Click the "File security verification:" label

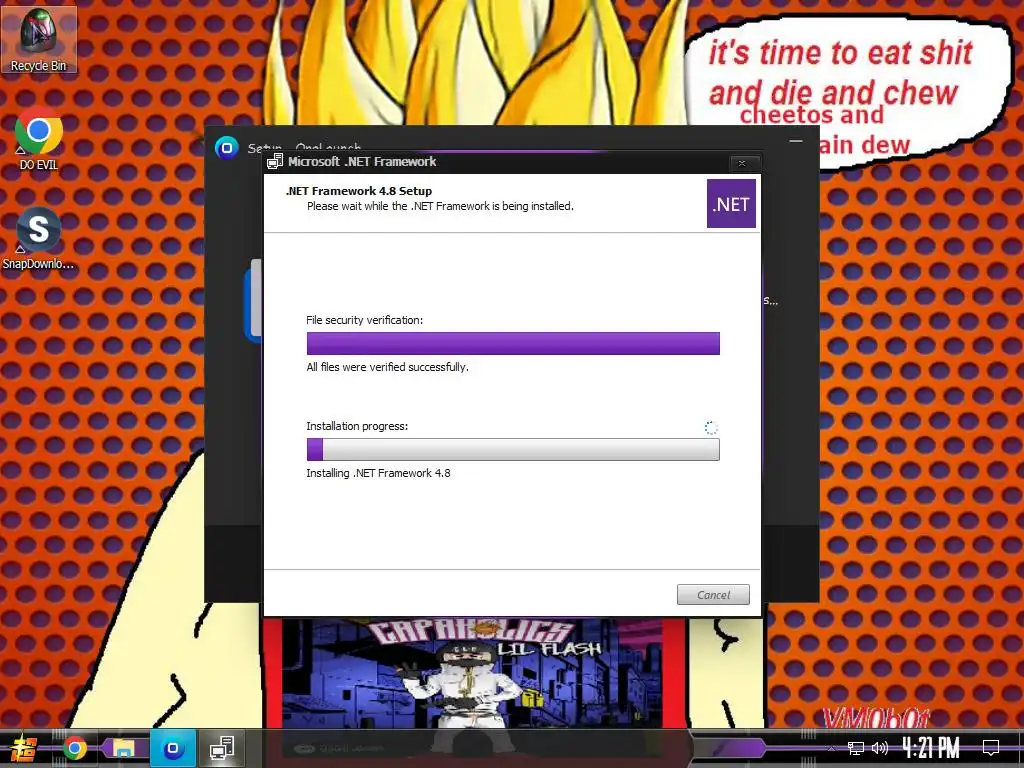point(364,320)
